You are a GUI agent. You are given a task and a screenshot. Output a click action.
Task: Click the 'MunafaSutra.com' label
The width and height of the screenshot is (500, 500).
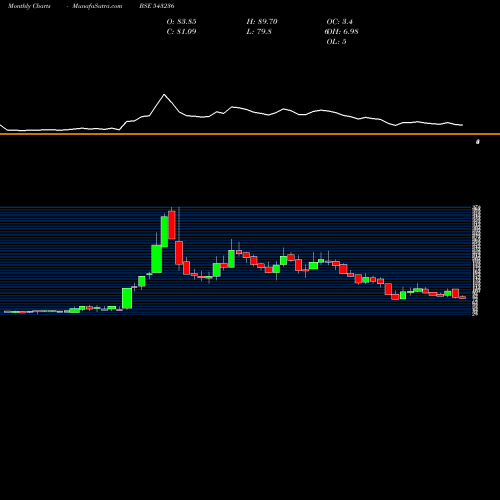97,6
